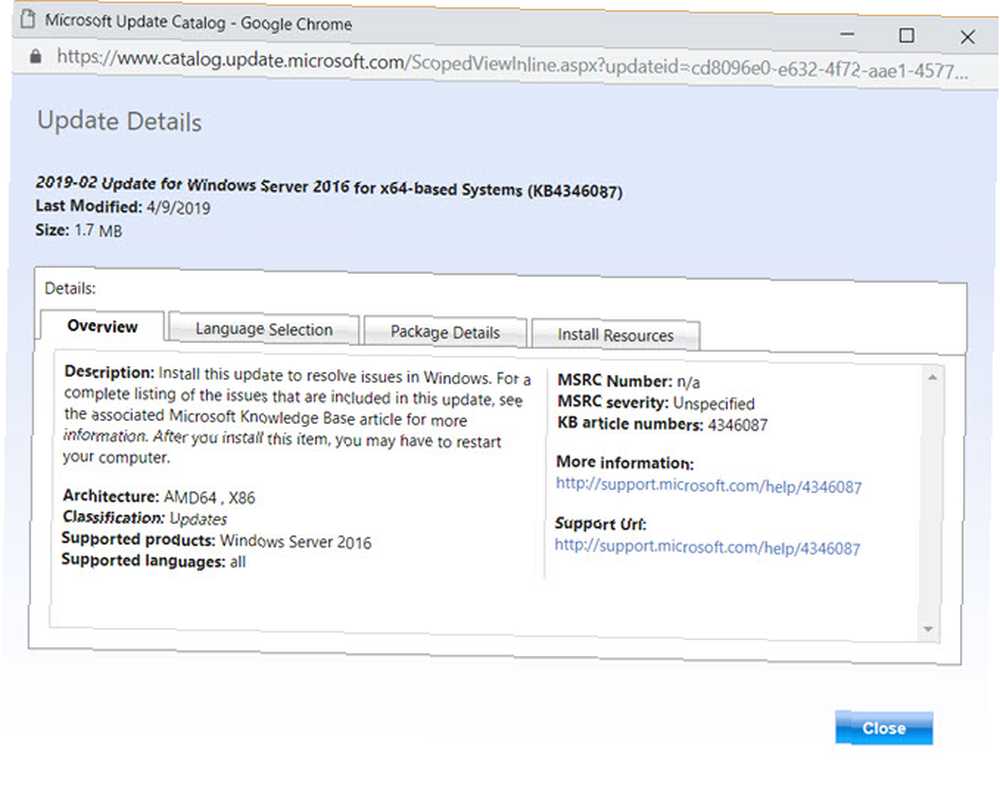Click the 'Details:' label
The width and height of the screenshot is (1000, 793).
70,288
